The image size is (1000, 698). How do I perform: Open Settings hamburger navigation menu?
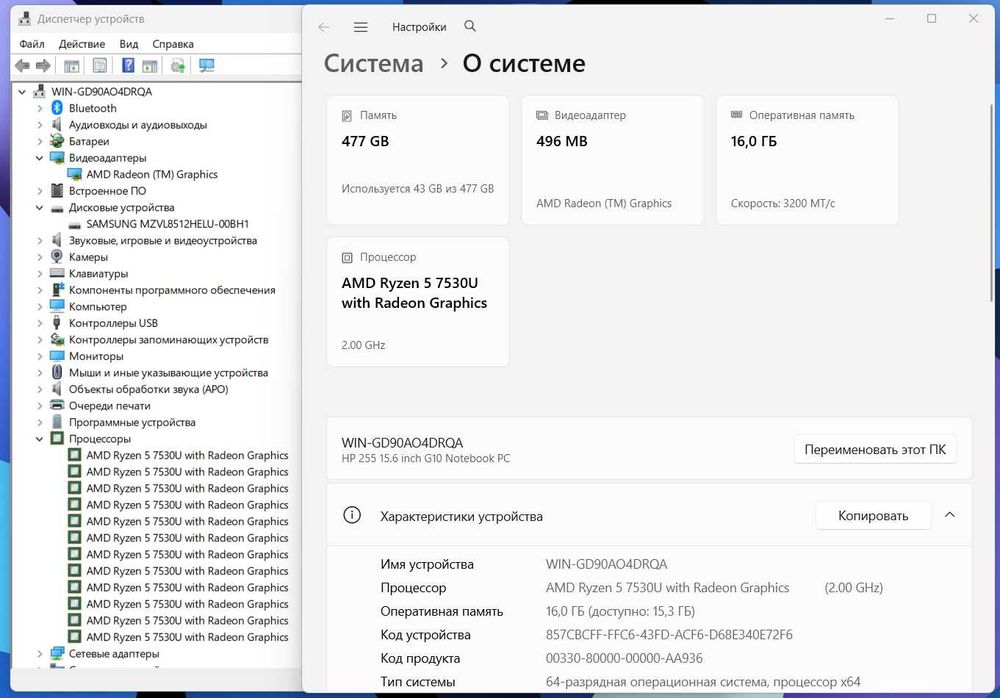(360, 27)
